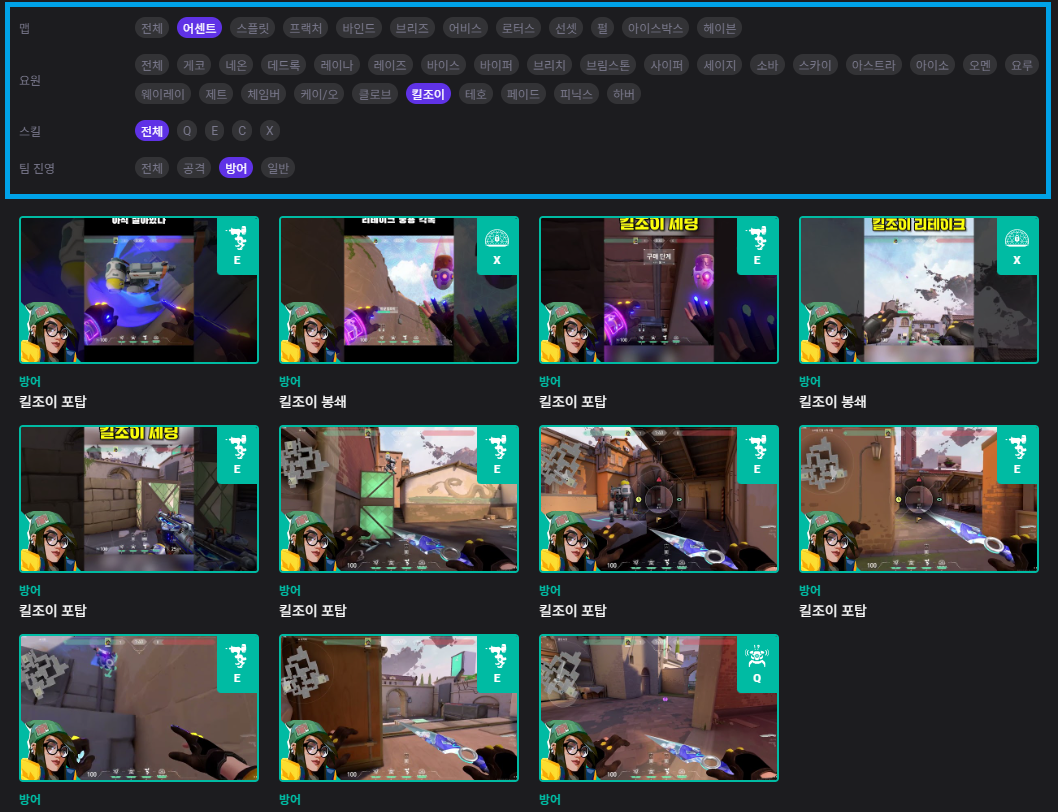Screen dimensions: 1058x812
Task: Filter by the 케이/오 agent
Action: click(x=319, y=94)
